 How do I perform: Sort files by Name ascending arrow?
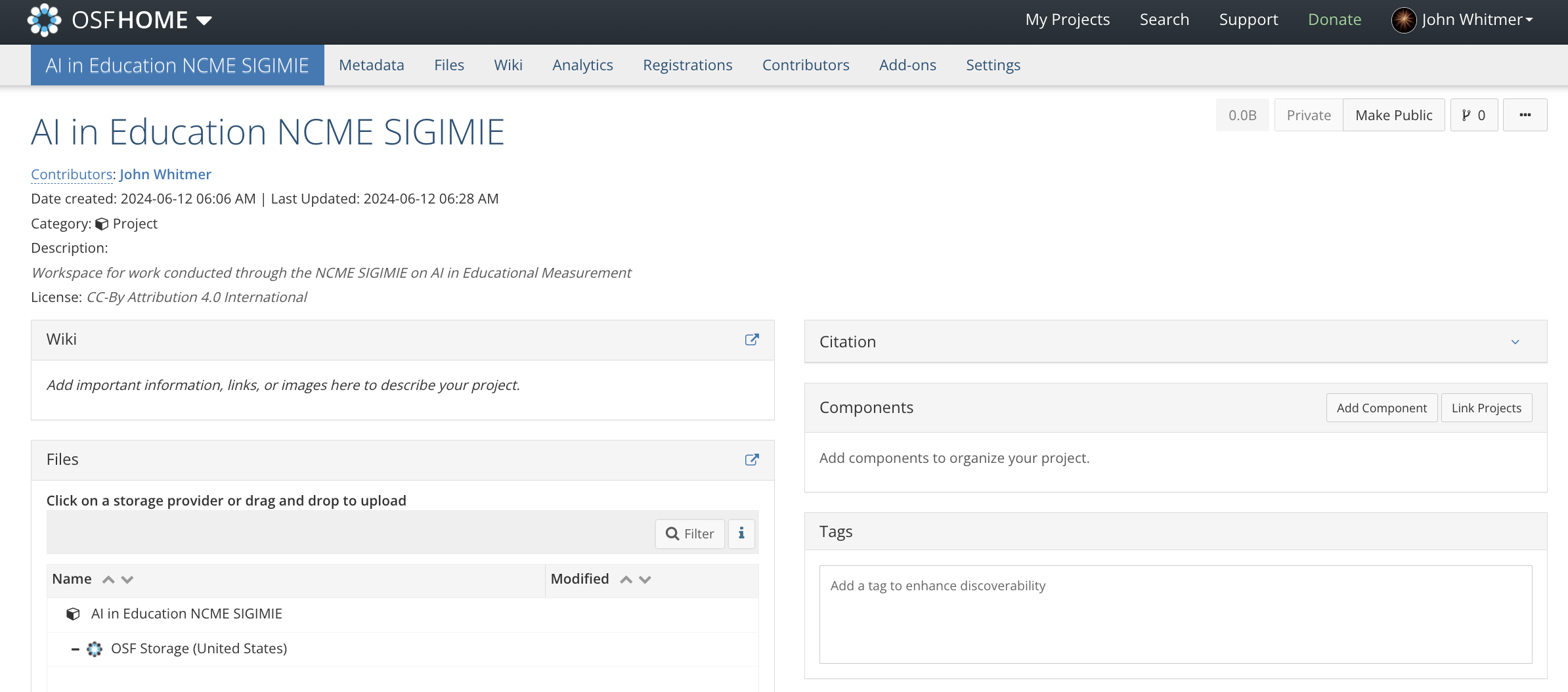coord(109,579)
